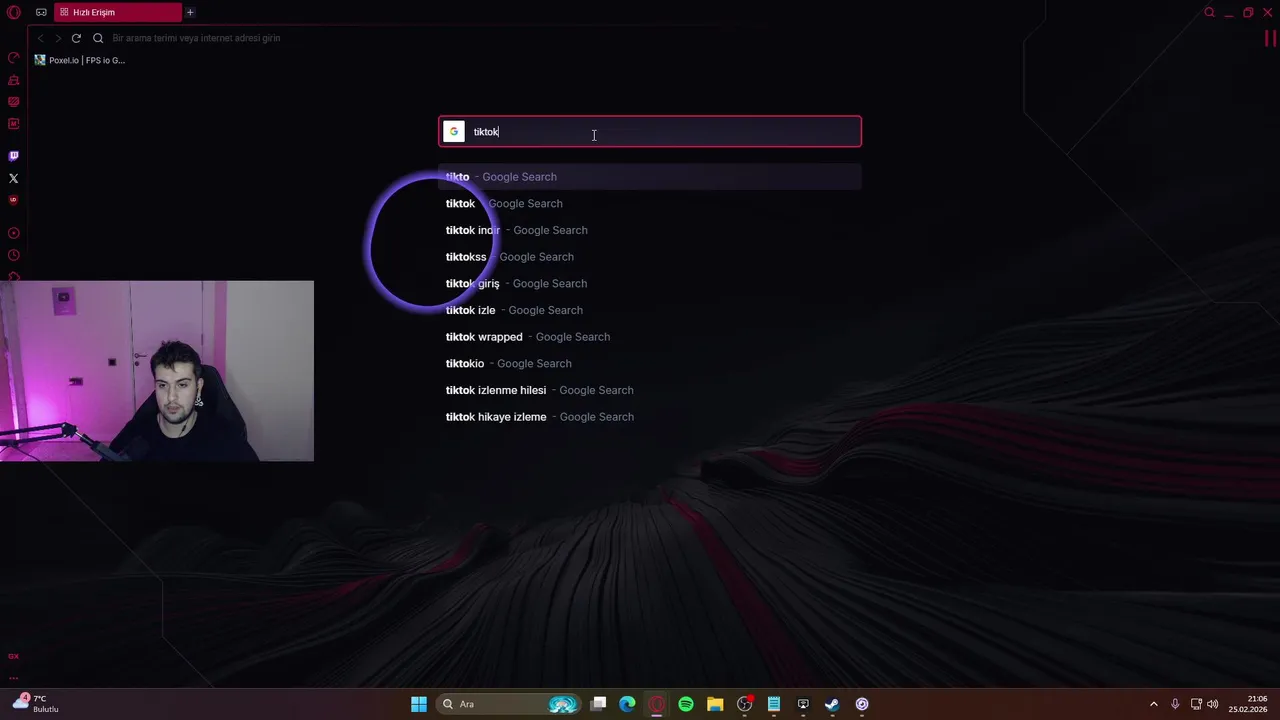Go forward with the forward arrow
The width and height of the screenshot is (1280, 720).
coord(58,38)
